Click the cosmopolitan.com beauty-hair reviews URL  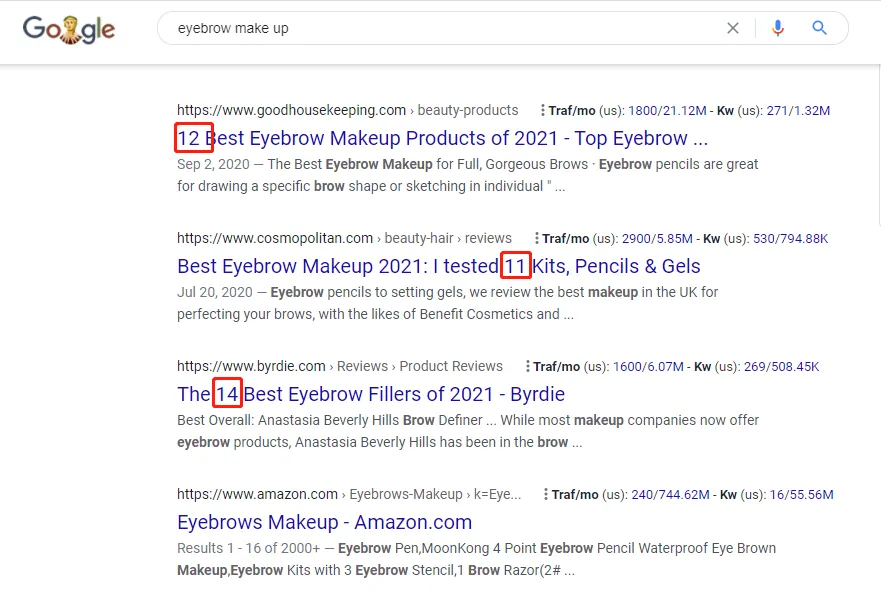344,238
